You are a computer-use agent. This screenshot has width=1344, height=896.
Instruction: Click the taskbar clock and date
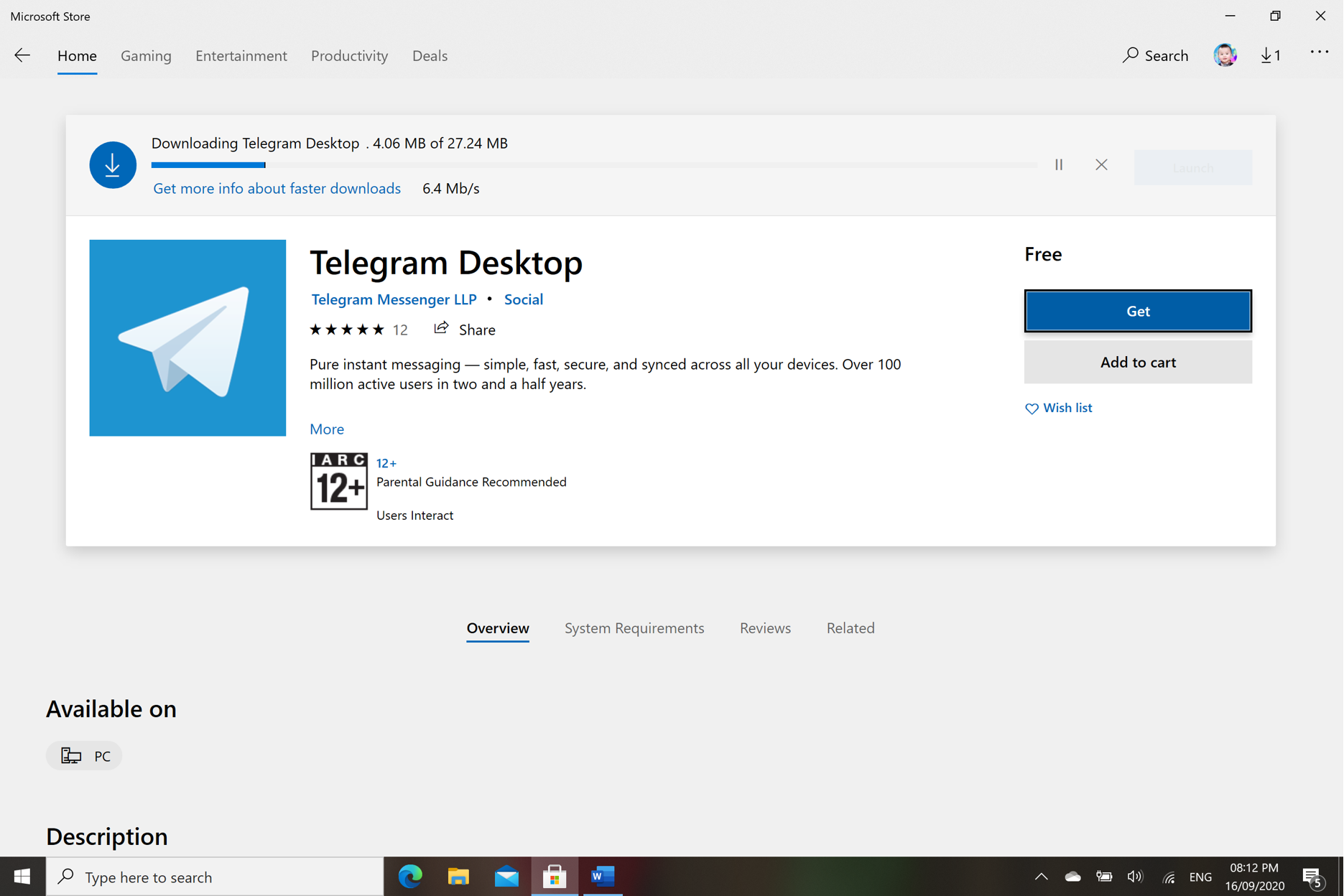(x=1254, y=877)
